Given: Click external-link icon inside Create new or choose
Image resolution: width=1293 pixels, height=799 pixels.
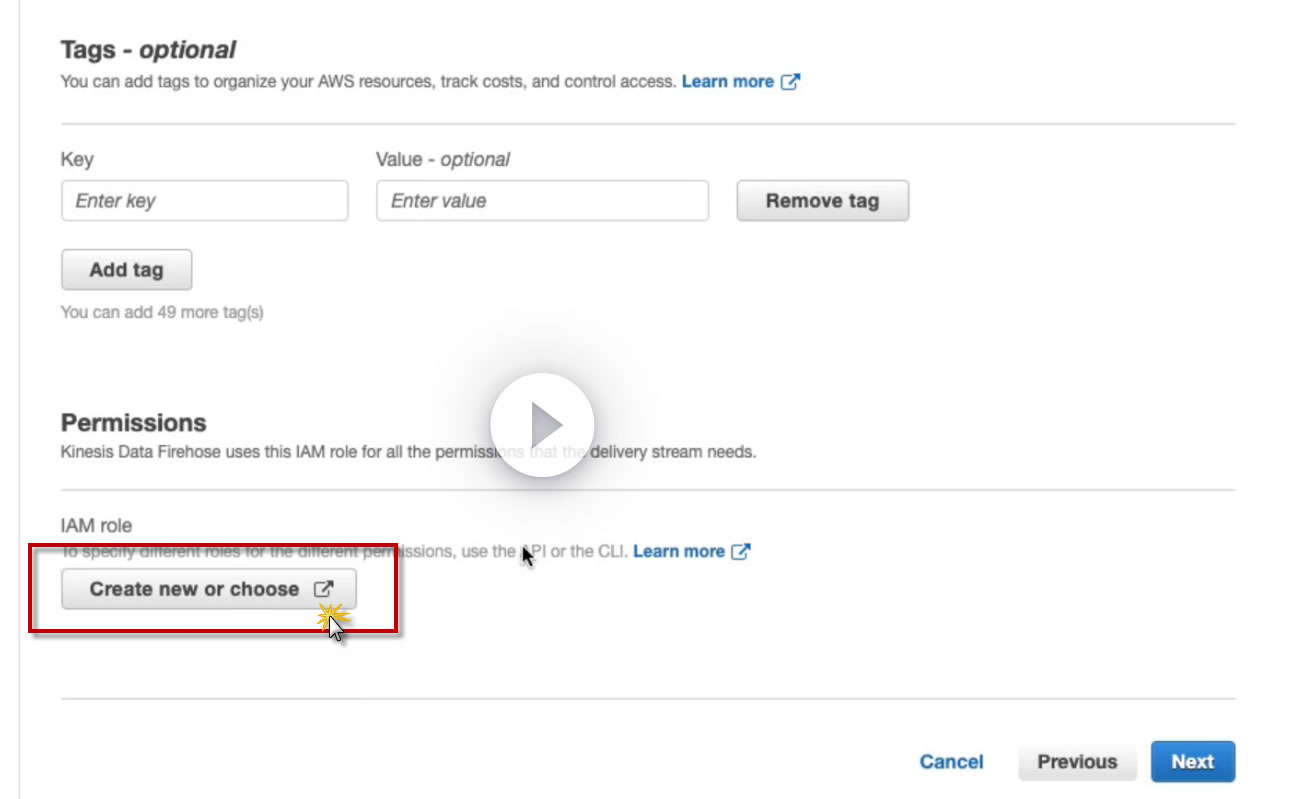Looking at the screenshot, I should tap(324, 589).
